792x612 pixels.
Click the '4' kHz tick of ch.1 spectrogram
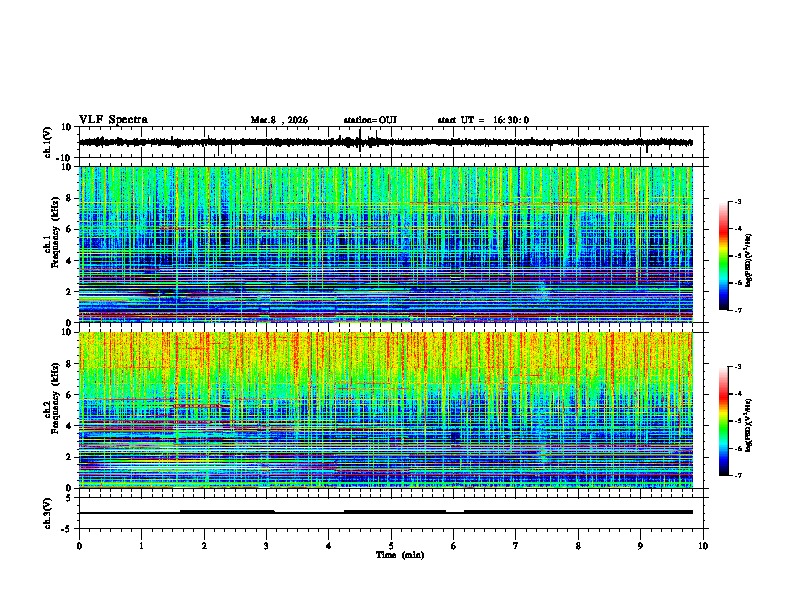[x=70, y=261]
